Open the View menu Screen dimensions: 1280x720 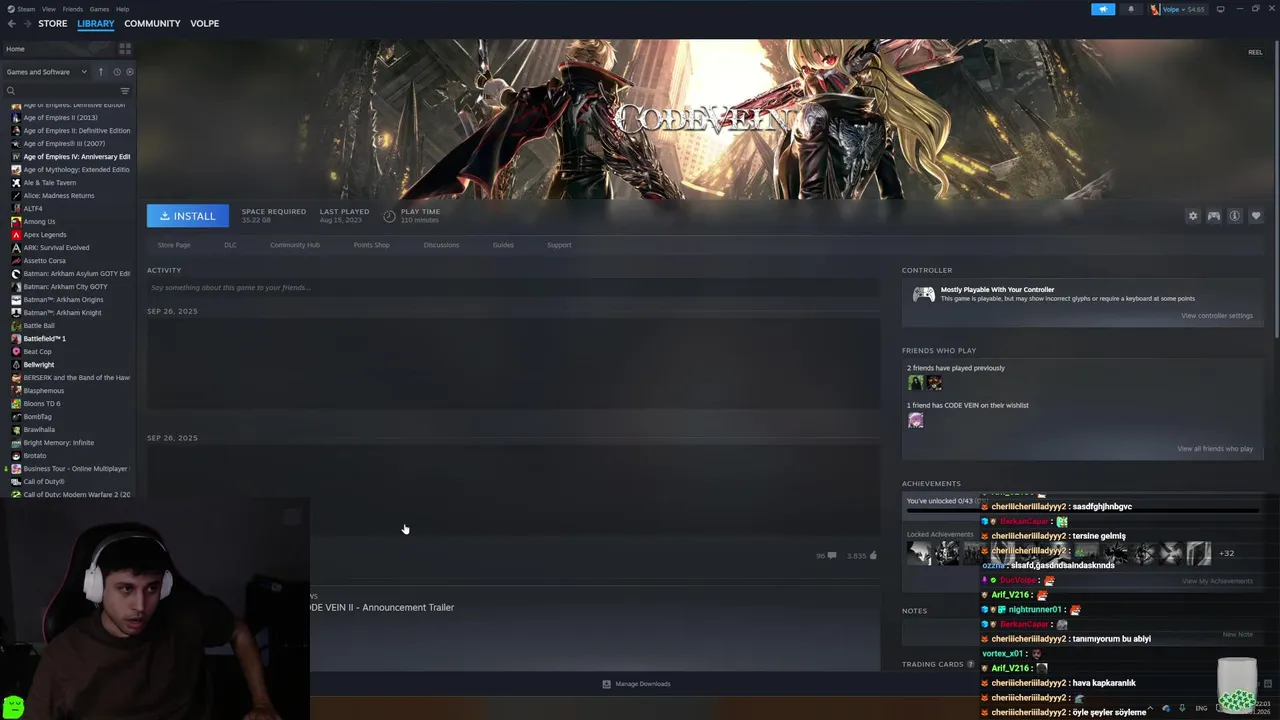tap(48, 9)
